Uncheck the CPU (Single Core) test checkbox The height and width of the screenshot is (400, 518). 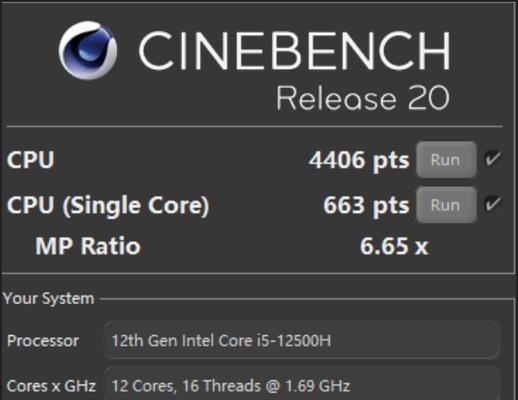tap(493, 204)
